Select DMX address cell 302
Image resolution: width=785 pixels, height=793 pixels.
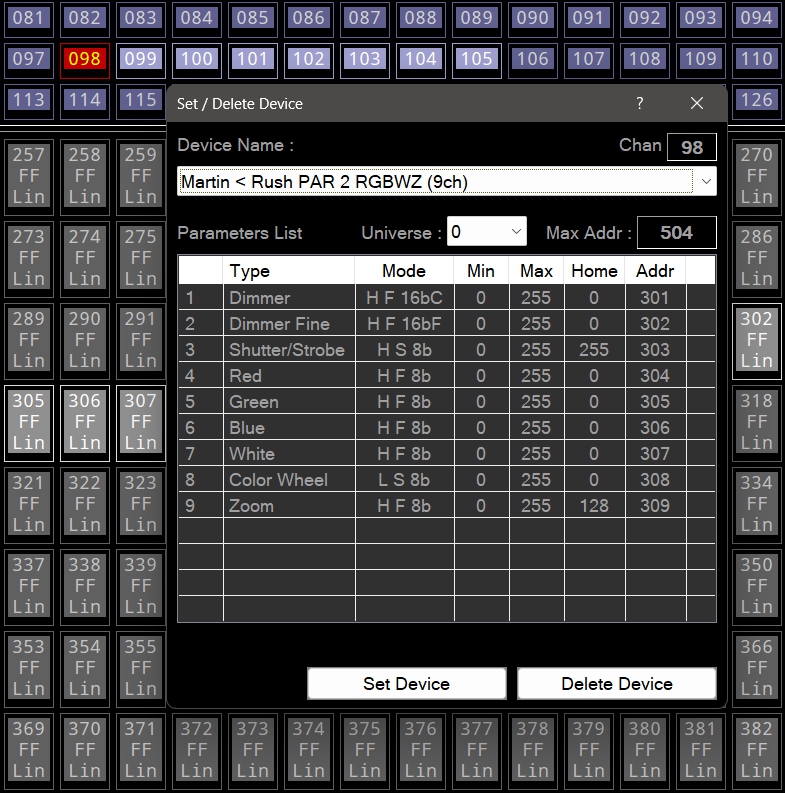click(x=756, y=339)
